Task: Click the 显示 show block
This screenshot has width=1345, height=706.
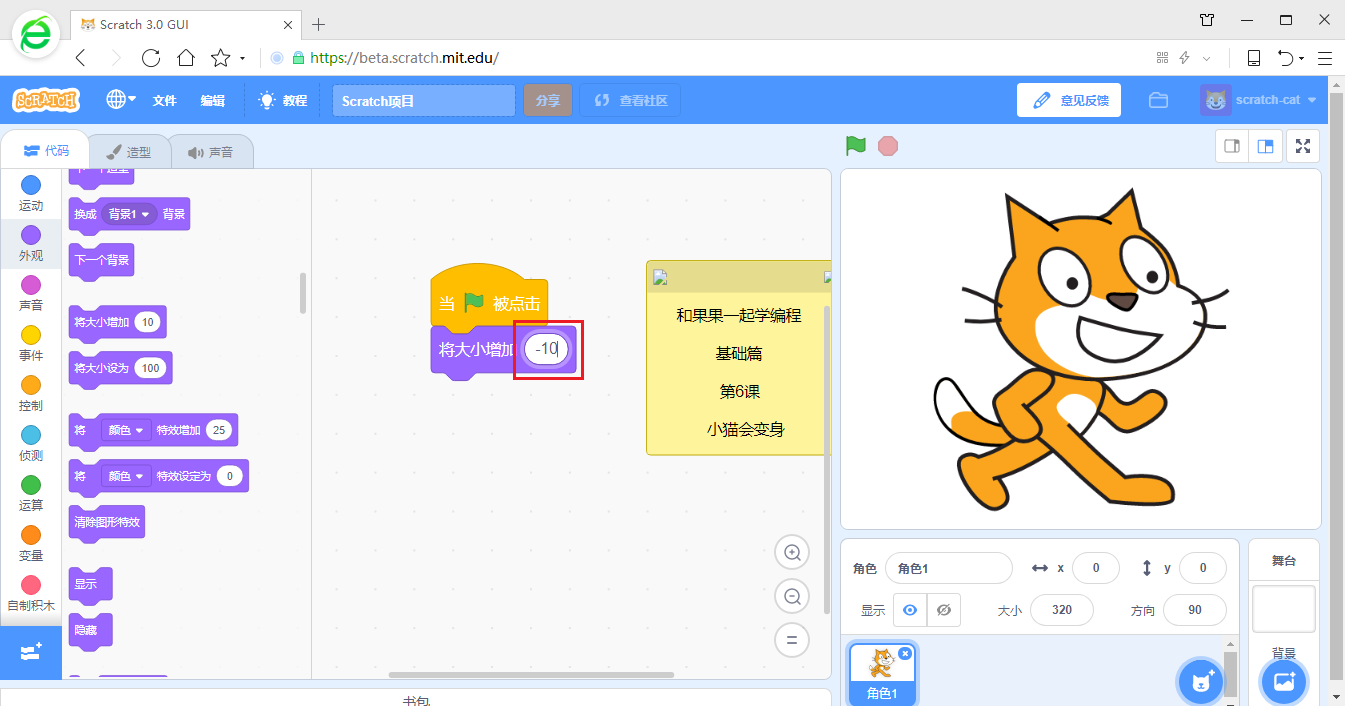Action: [90, 585]
